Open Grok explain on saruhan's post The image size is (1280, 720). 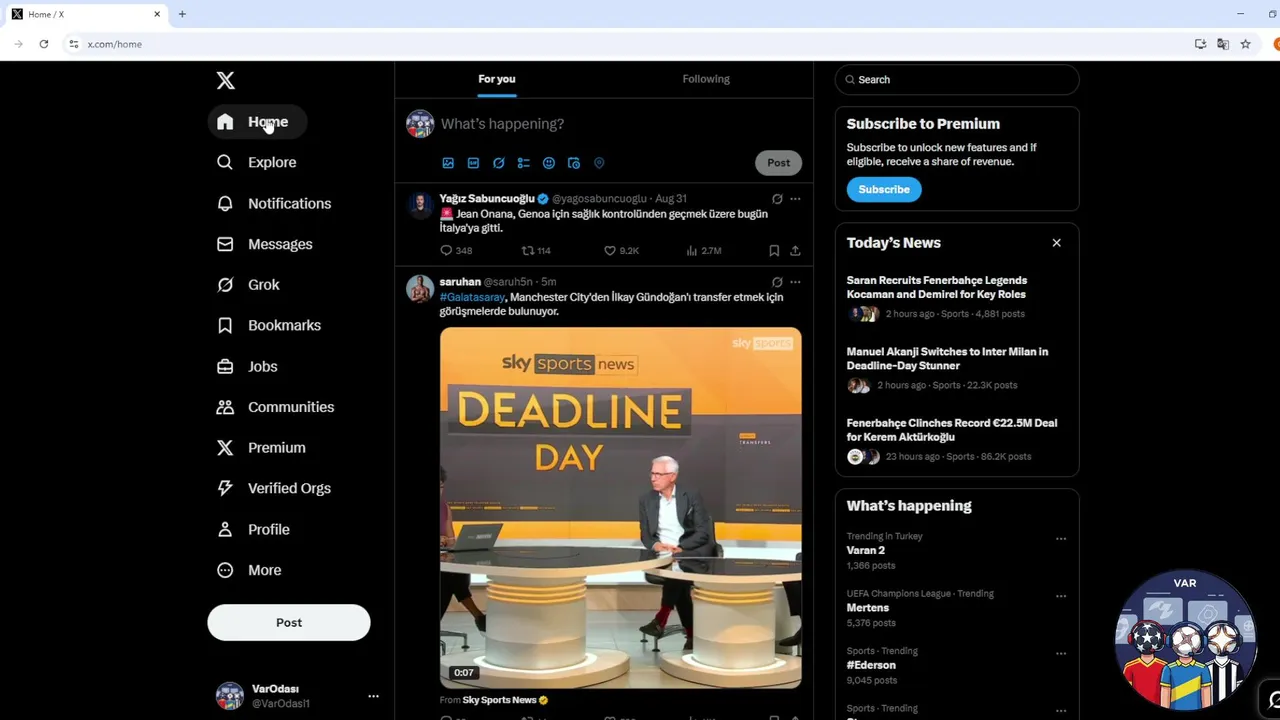[x=777, y=282]
